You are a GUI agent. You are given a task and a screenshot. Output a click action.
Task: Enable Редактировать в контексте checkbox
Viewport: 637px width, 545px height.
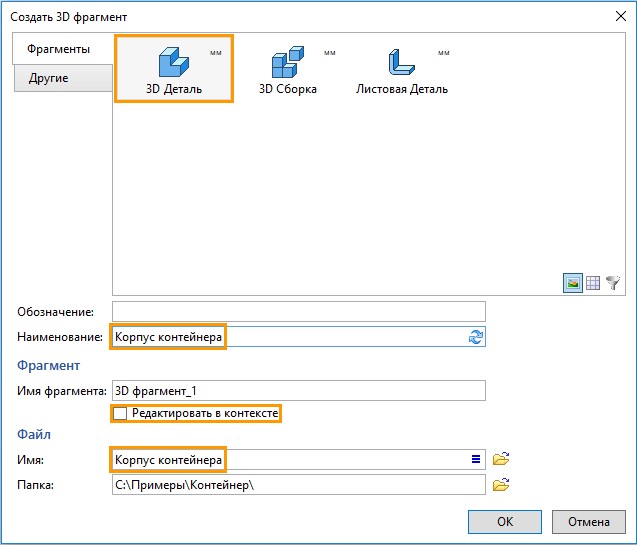coord(120,413)
